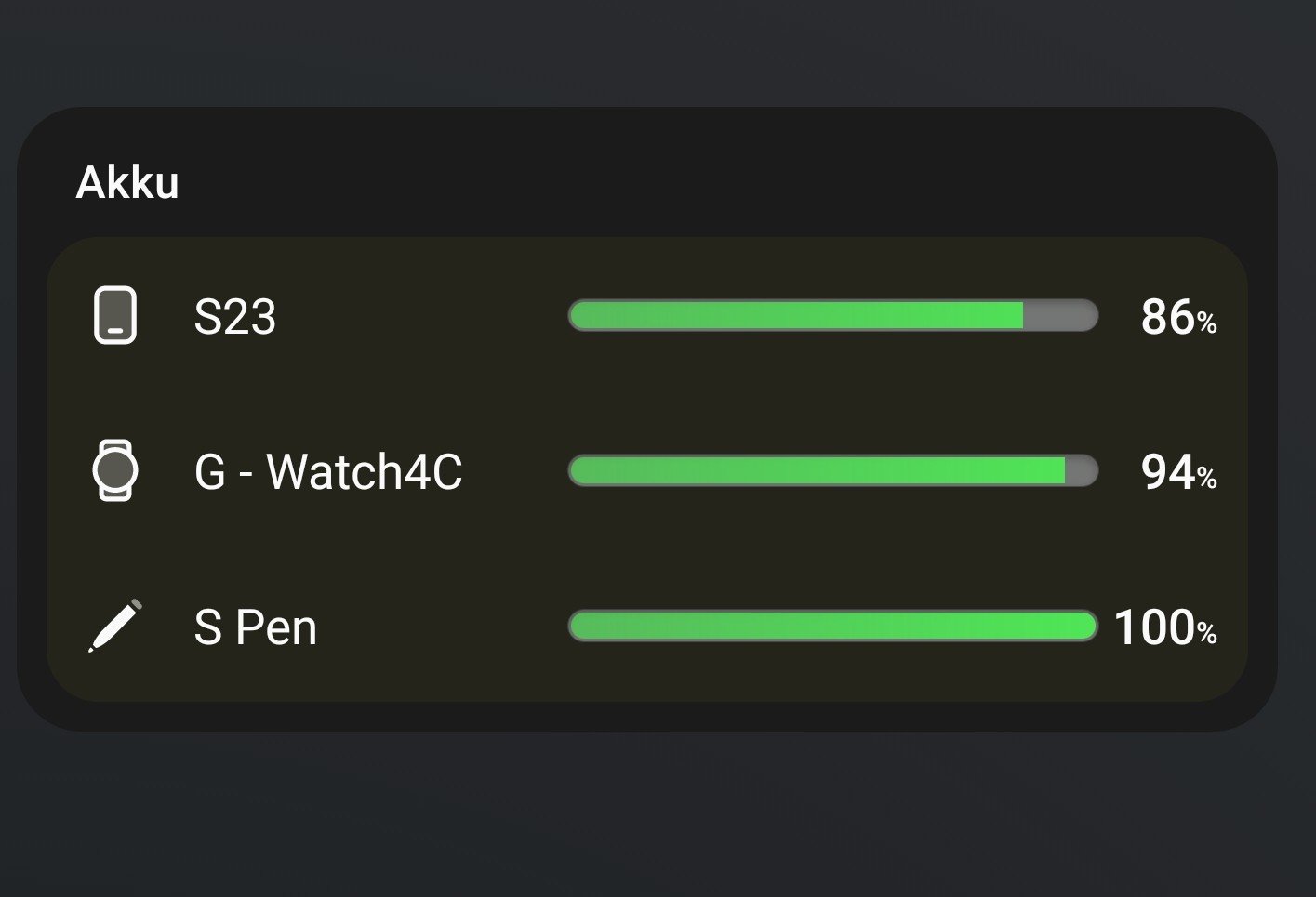Image resolution: width=1316 pixels, height=897 pixels.
Task: Click the 100 battery percentage number
Action: [1153, 627]
